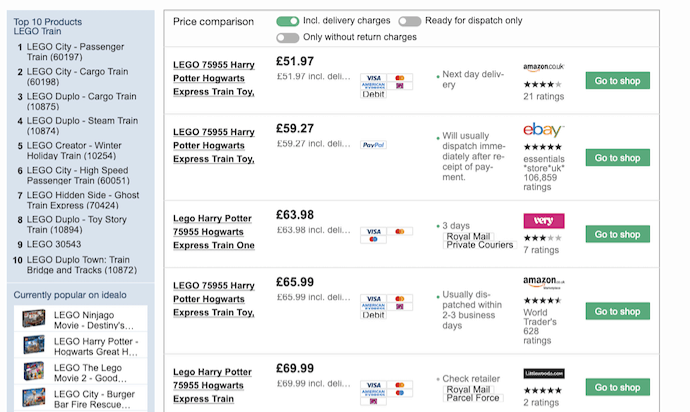690x412 pixels.
Task: Toggle the Incl. delivery charges switch
Action: (x=287, y=21)
